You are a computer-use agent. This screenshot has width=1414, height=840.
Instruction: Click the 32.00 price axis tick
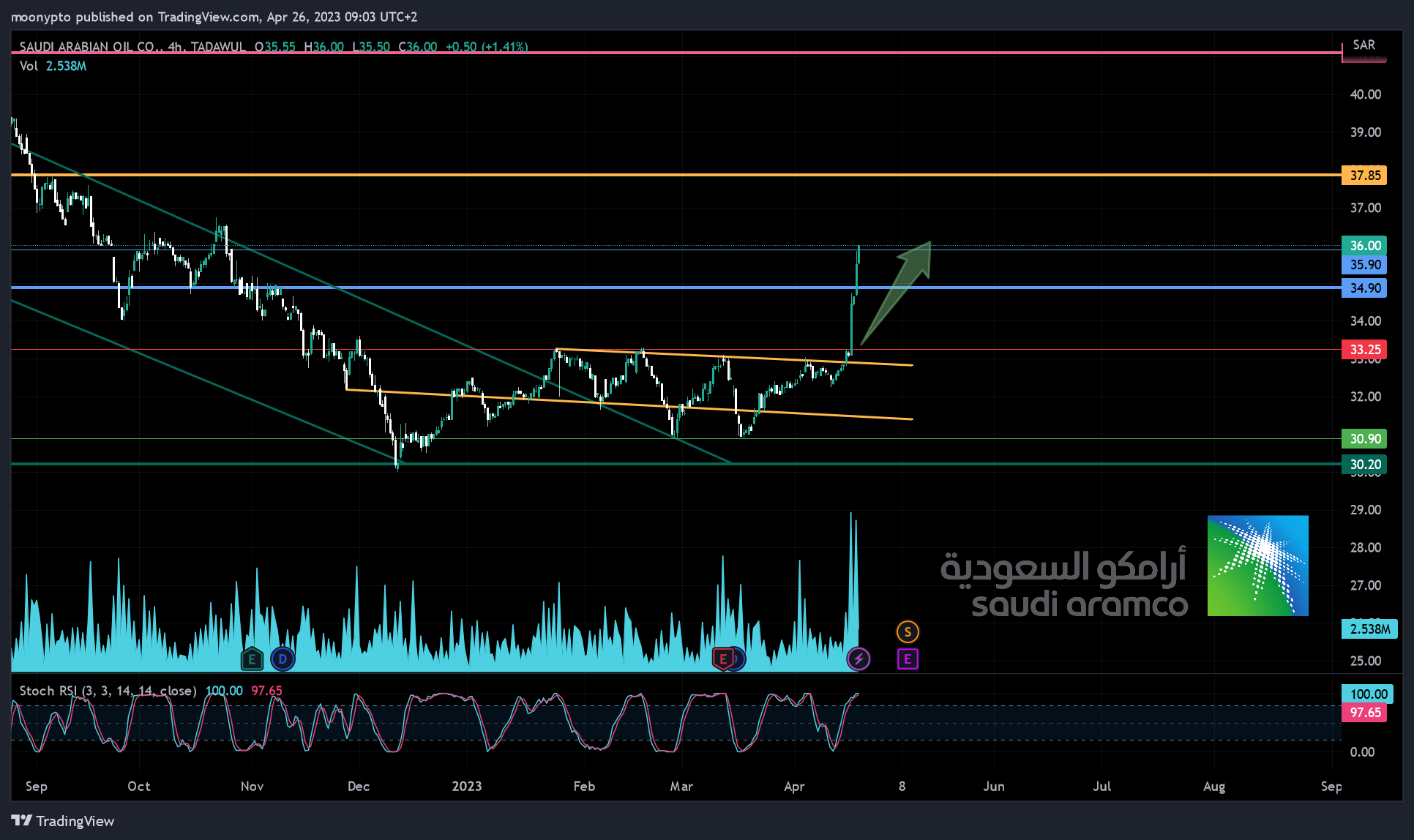[x=1365, y=397]
